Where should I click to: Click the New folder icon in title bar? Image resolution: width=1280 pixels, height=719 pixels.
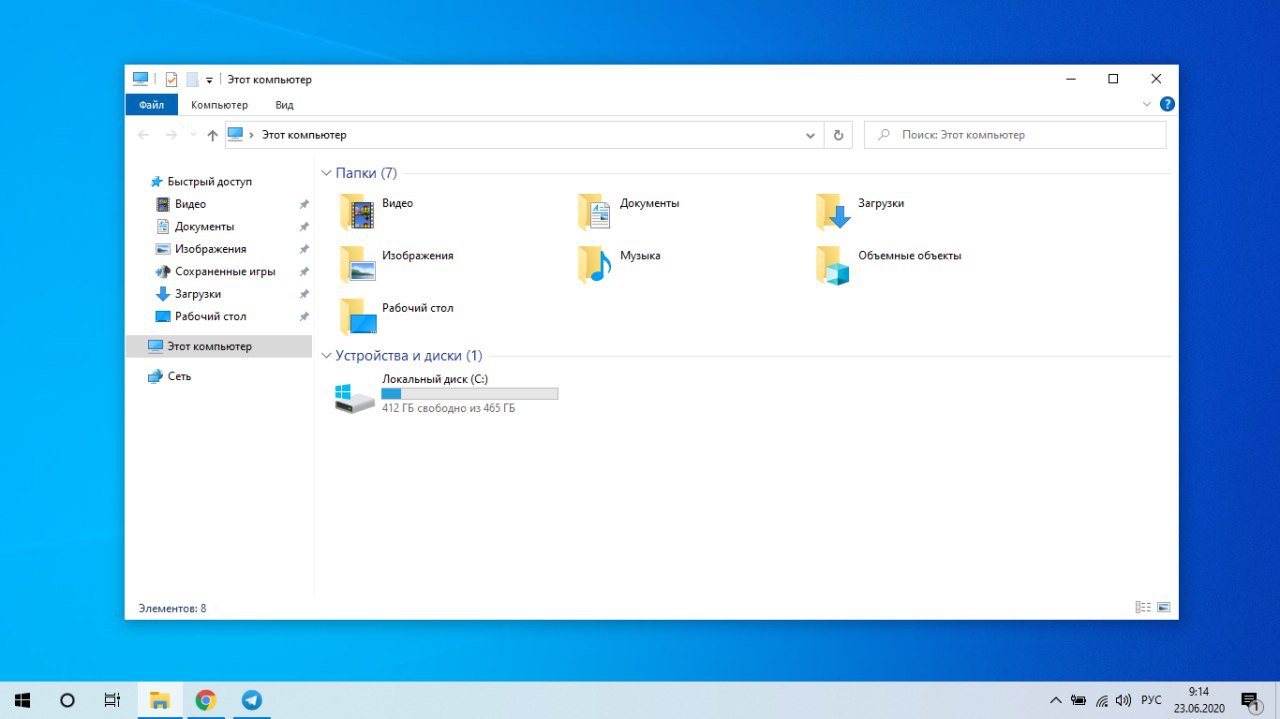click(192, 79)
